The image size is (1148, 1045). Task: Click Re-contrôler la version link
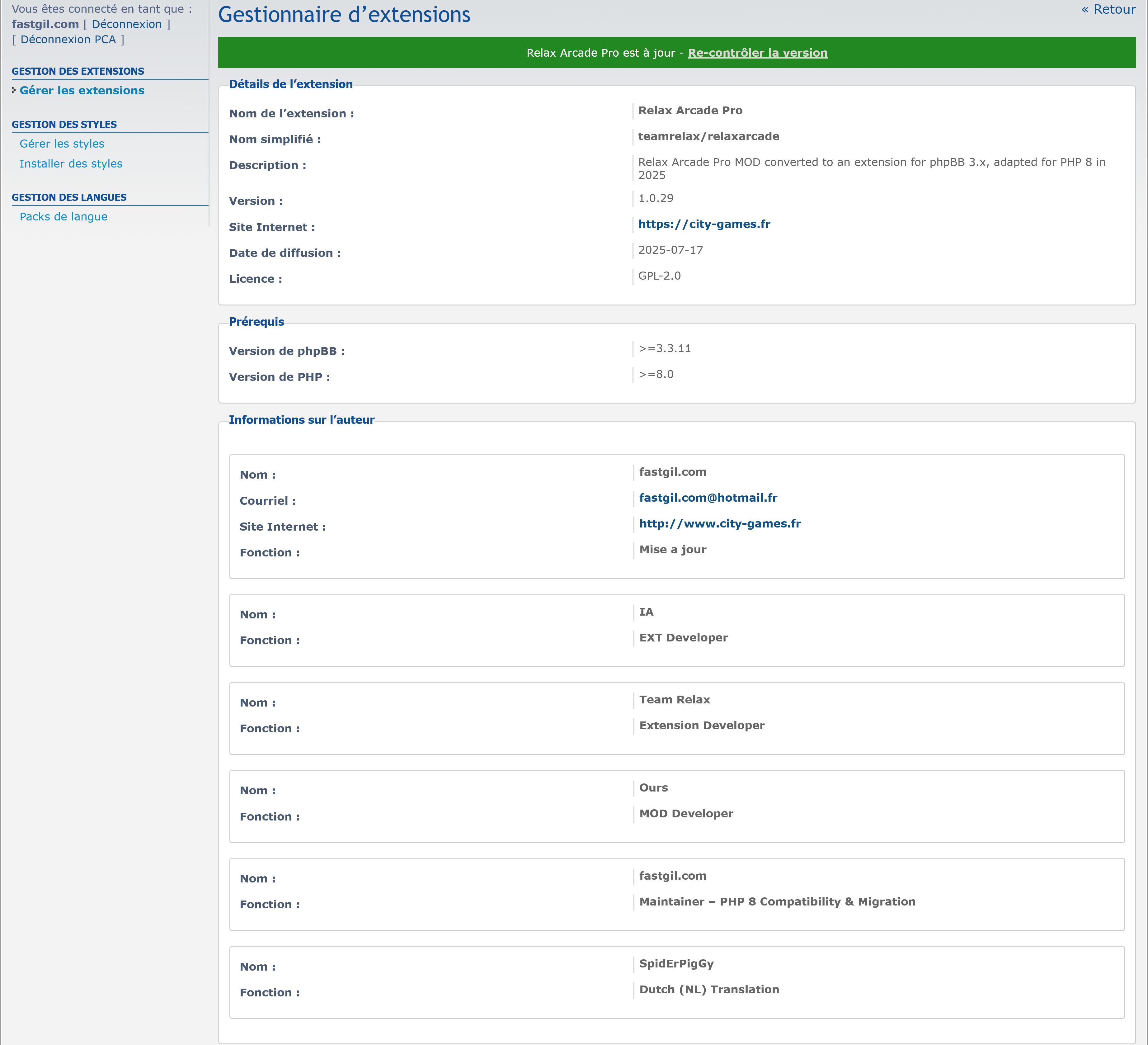click(x=757, y=53)
